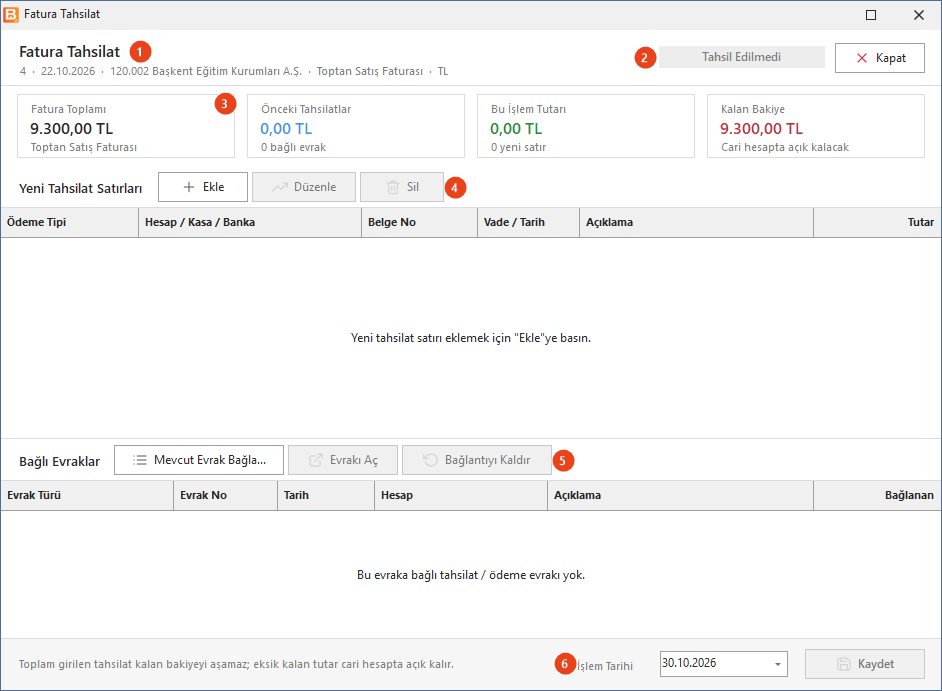The height and width of the screenshot is (691, 942).
Task: Sort by the Ödeme Tipi column header
Action: coord(70,222)
